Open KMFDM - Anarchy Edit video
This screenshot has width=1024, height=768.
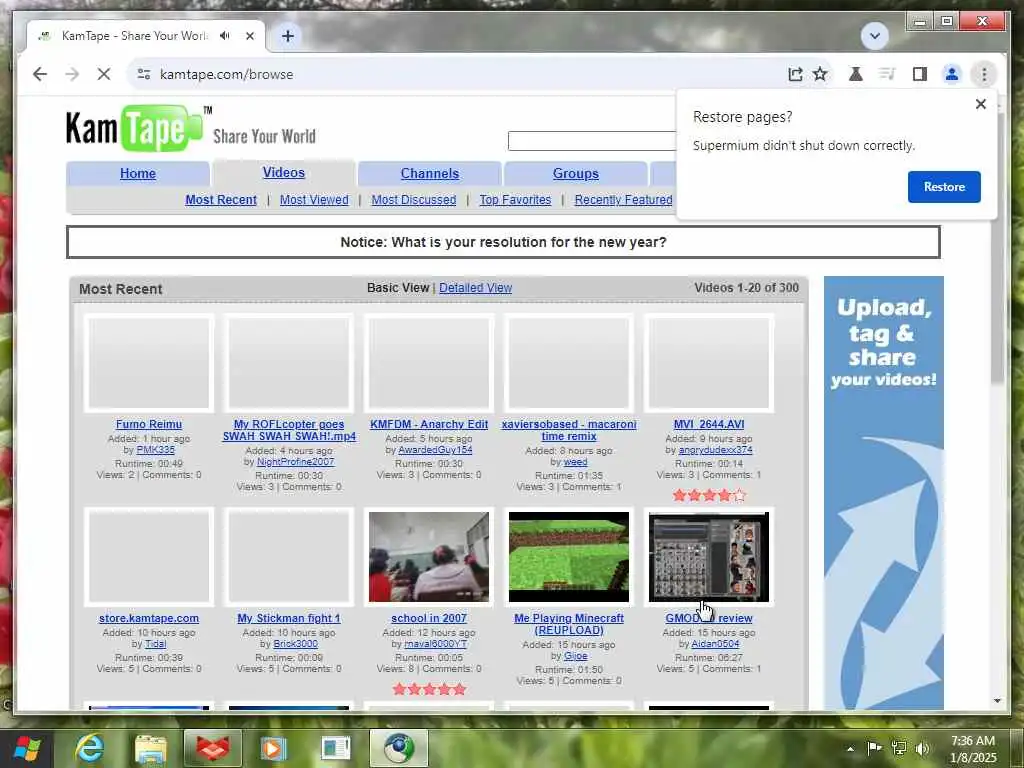click(x=429, y=424)
